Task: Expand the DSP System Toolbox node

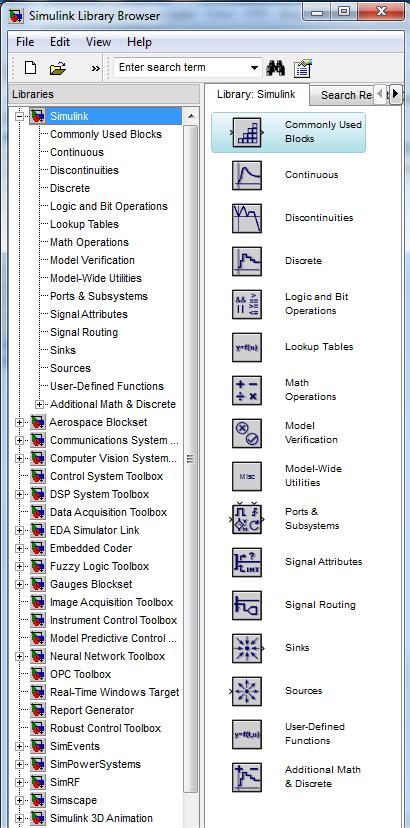Action: pos(20,494)
